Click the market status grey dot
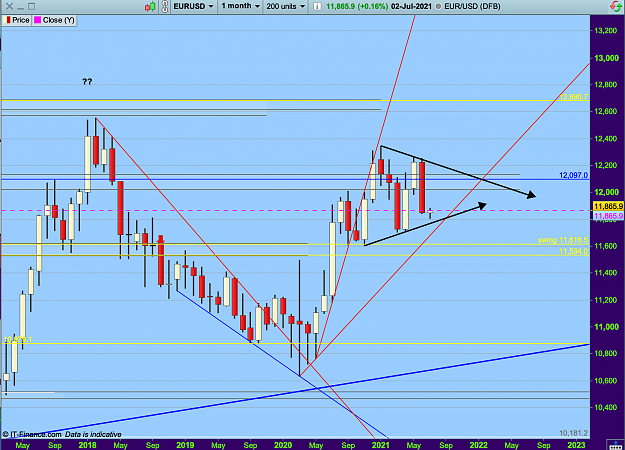 click(x=438, y=6)
